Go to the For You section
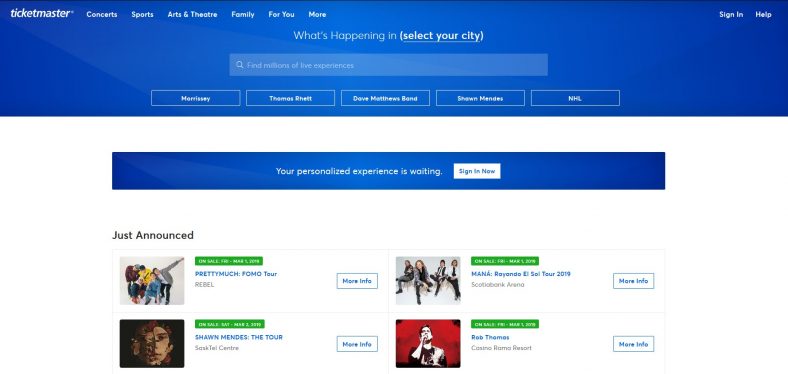The width and height of the screenshot is (788, 374). (281, 15)
